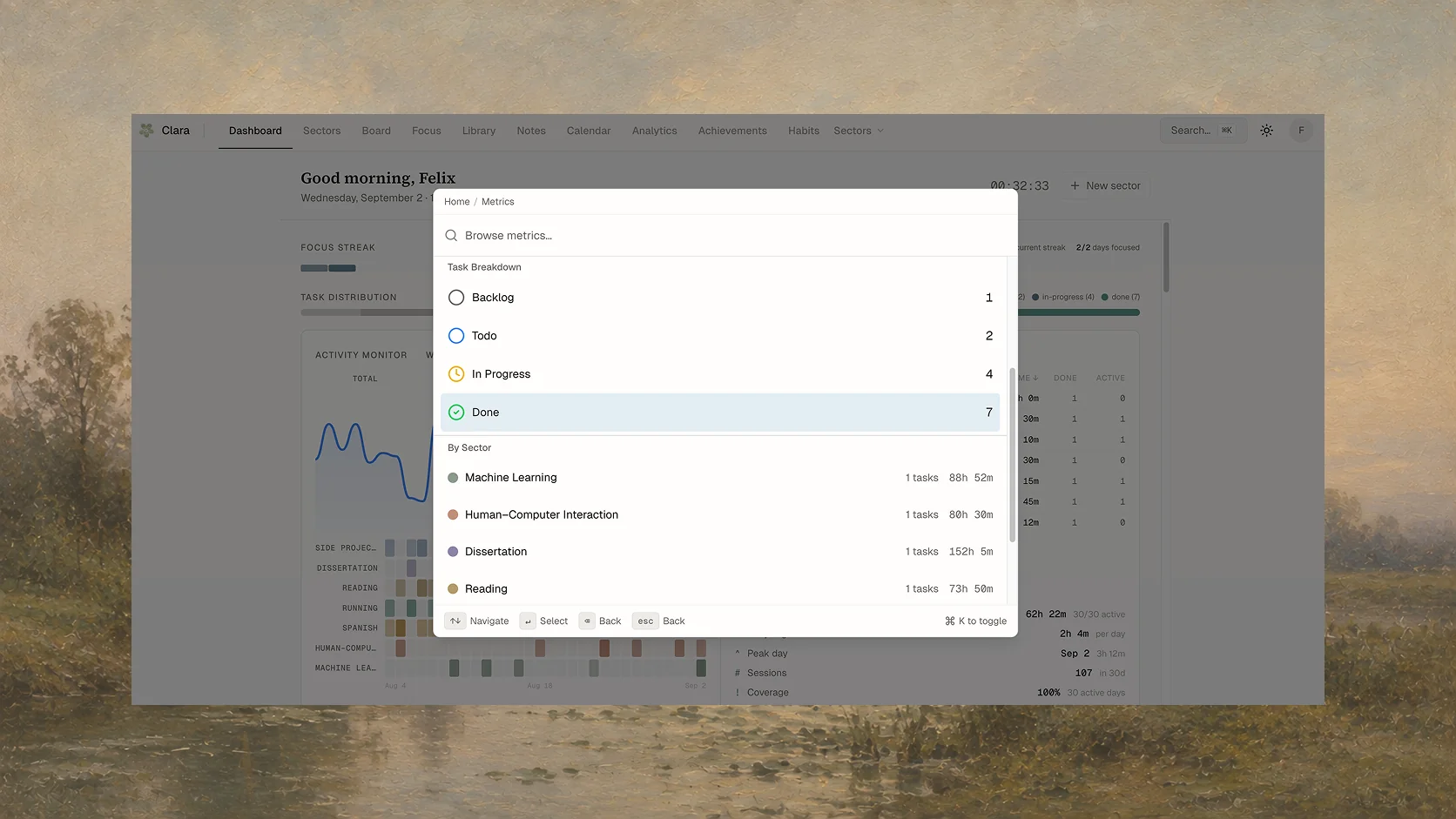The height and width of the screenshot is (819, 1456).
Task: Click the command-K toggle hint
Action: click(x=975, y=621)
